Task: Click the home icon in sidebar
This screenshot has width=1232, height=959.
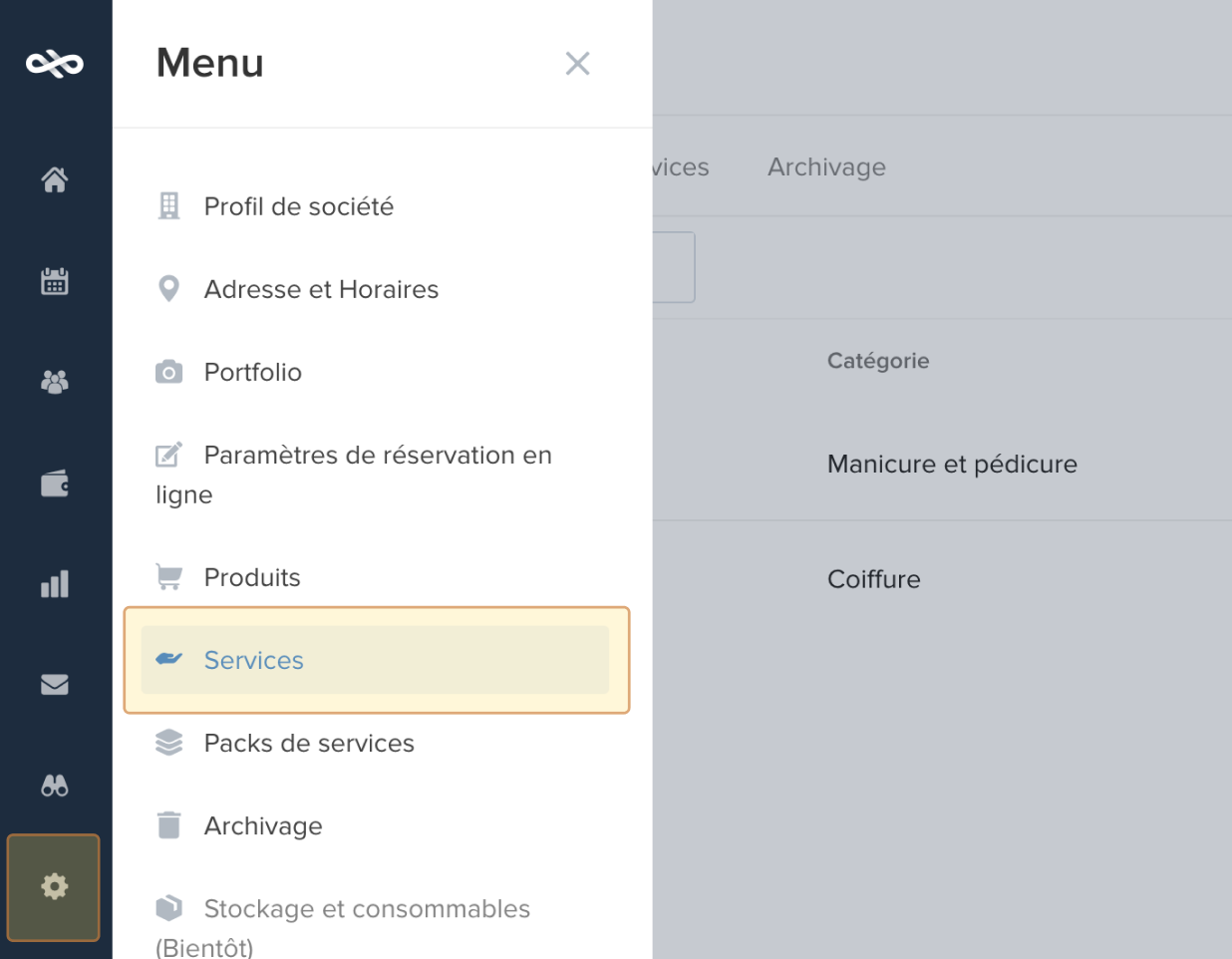Action: click(x=55, y=179)
